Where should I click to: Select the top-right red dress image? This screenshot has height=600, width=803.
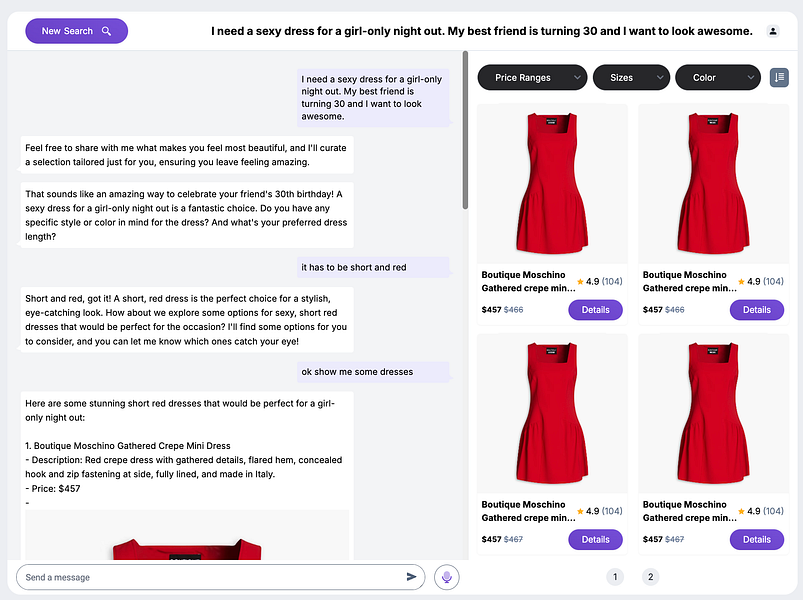point(713,184)
